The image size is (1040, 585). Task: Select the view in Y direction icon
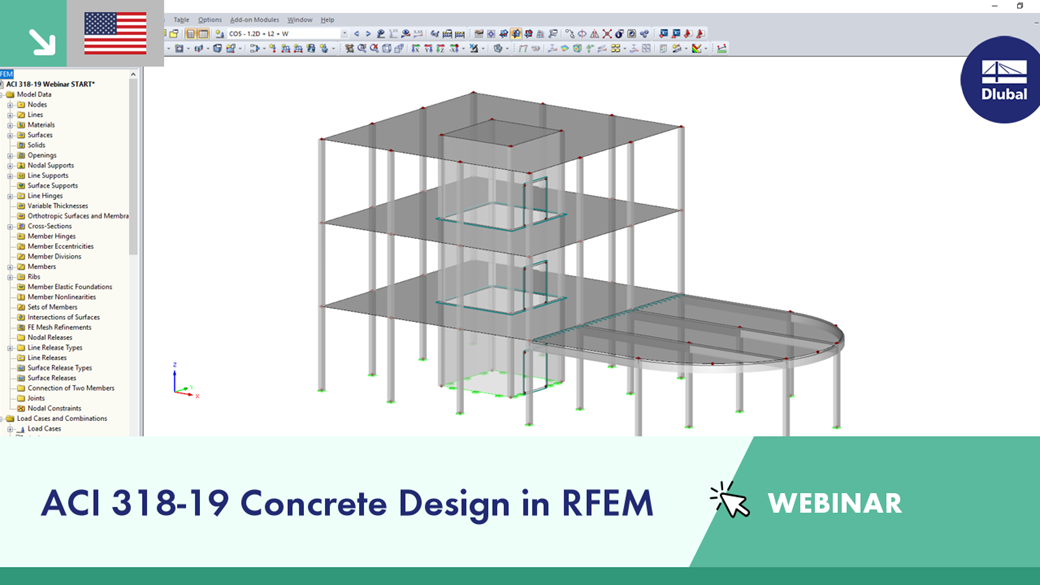pos(428,48)
